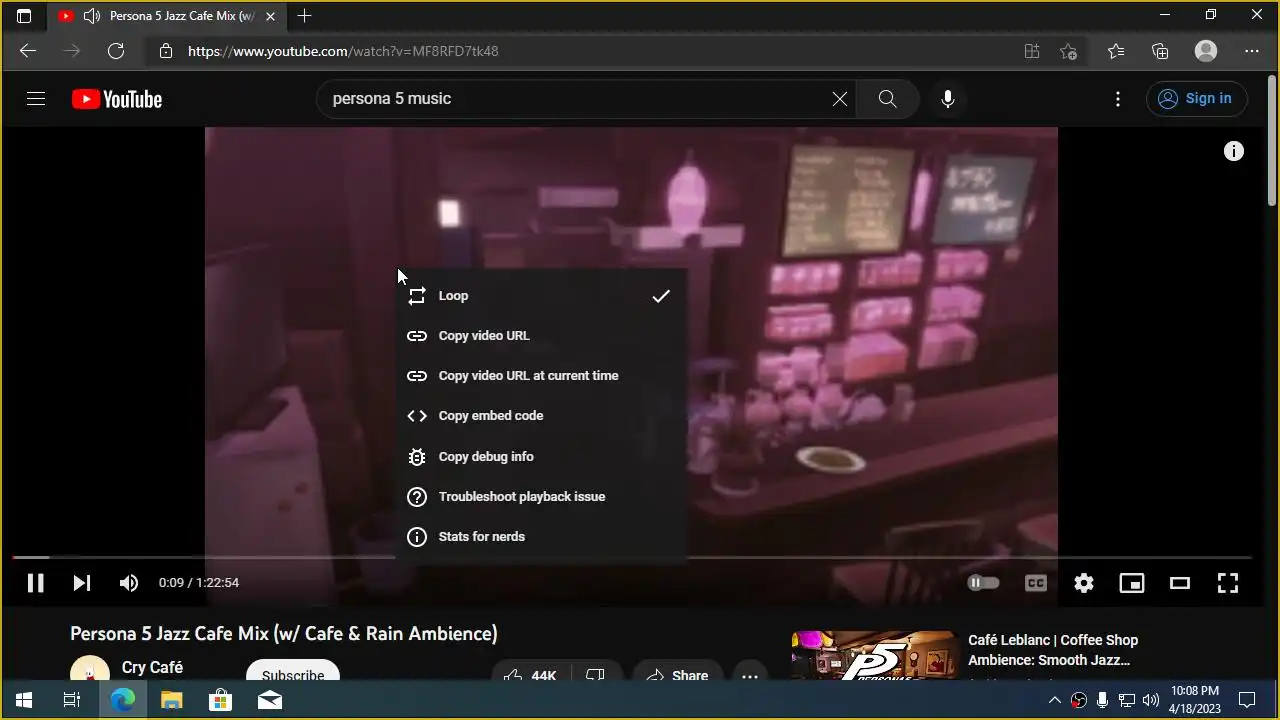Click the browser address bar URL

click(343, 51)
